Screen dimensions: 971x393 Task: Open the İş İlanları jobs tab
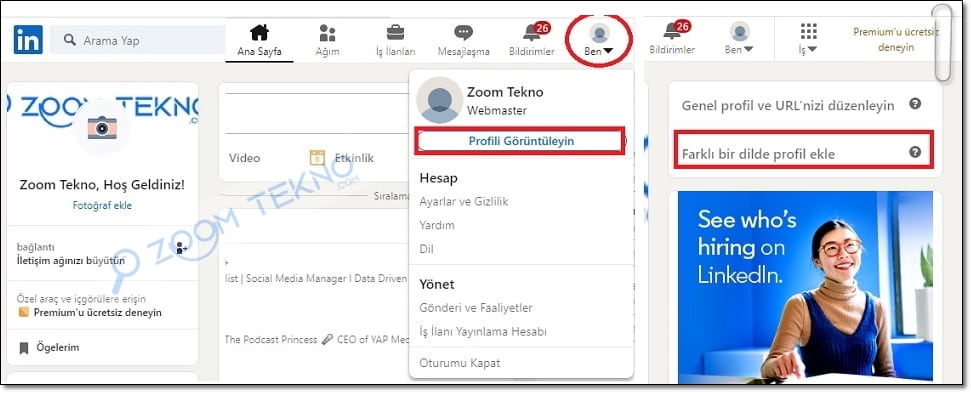[x=395, y=41]
